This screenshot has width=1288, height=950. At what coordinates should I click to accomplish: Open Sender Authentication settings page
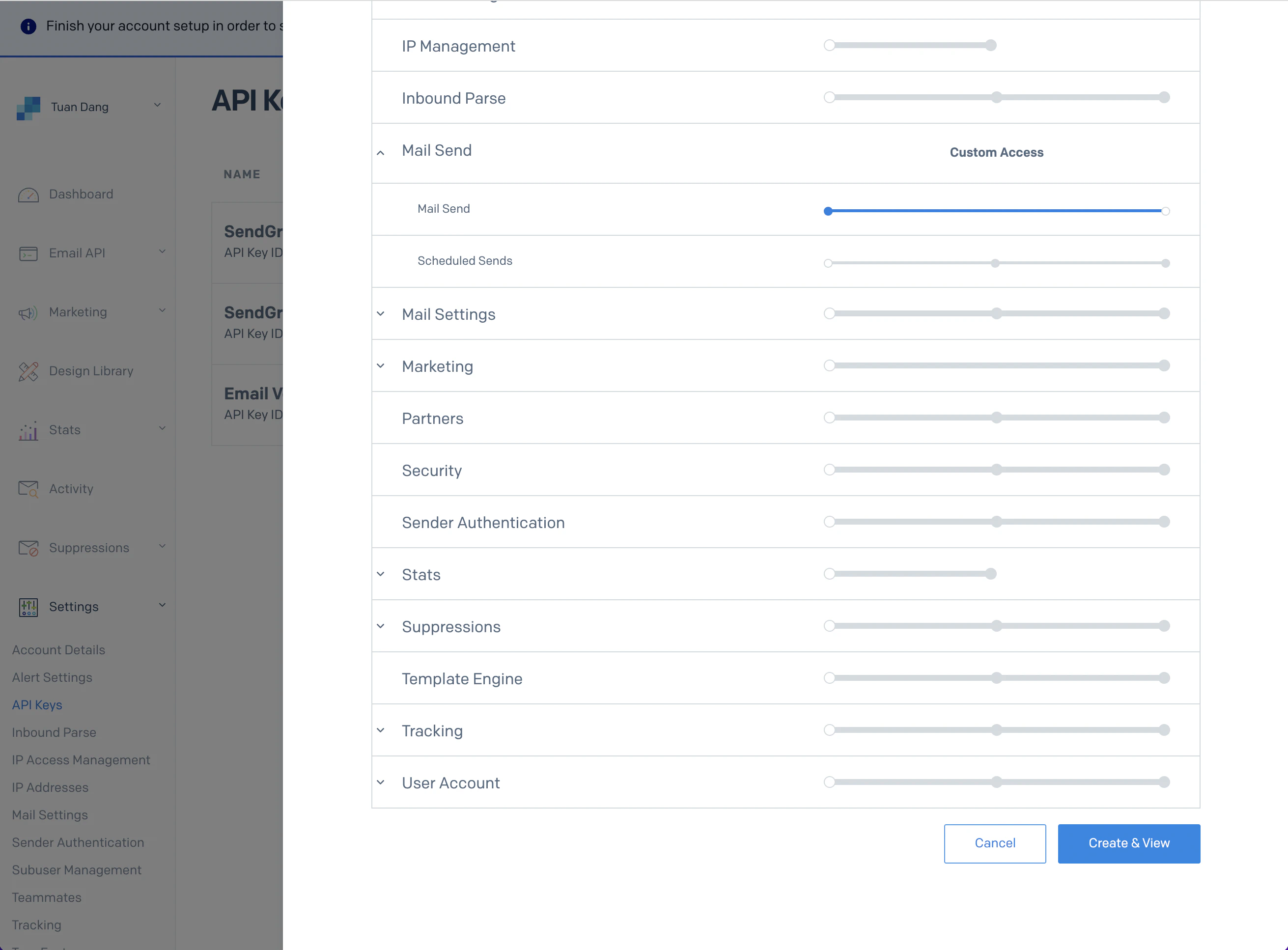pyautogui.click(x=78, y=842)
